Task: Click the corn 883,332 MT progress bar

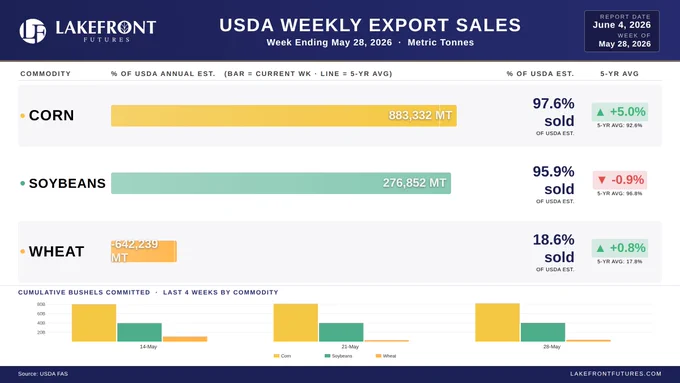Action: (x=284, y=116)
